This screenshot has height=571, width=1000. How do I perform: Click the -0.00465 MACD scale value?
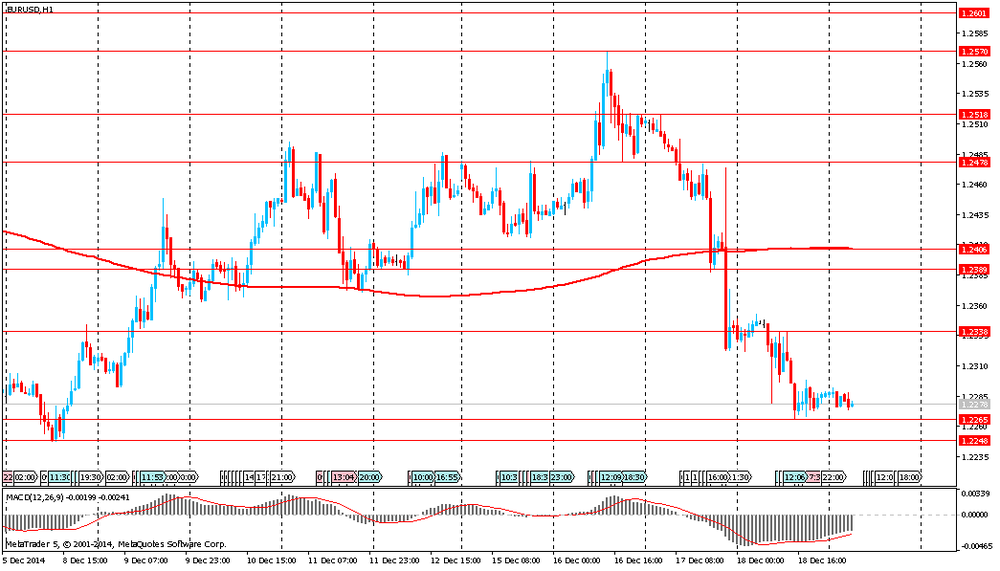[x=975, y=547]
